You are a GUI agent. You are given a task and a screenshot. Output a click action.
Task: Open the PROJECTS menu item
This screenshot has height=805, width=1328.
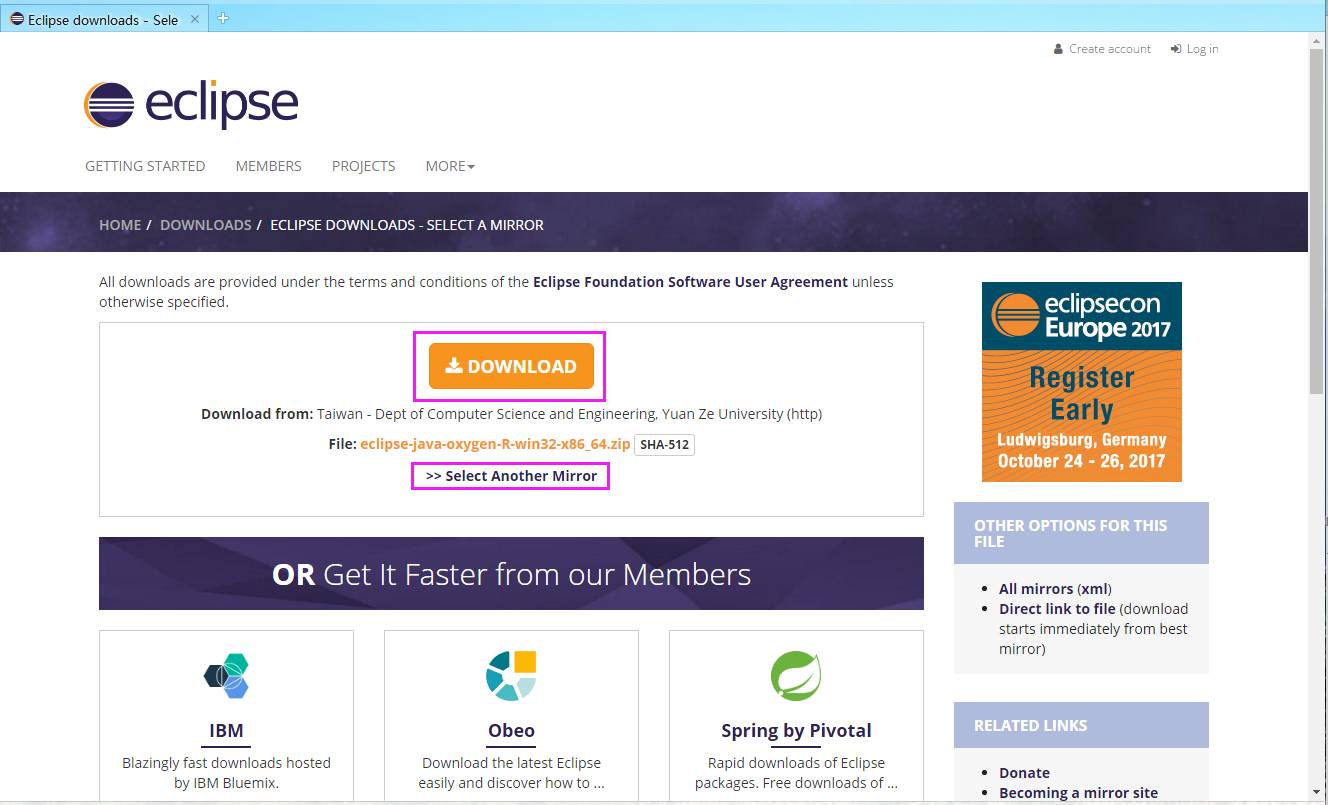363,166
